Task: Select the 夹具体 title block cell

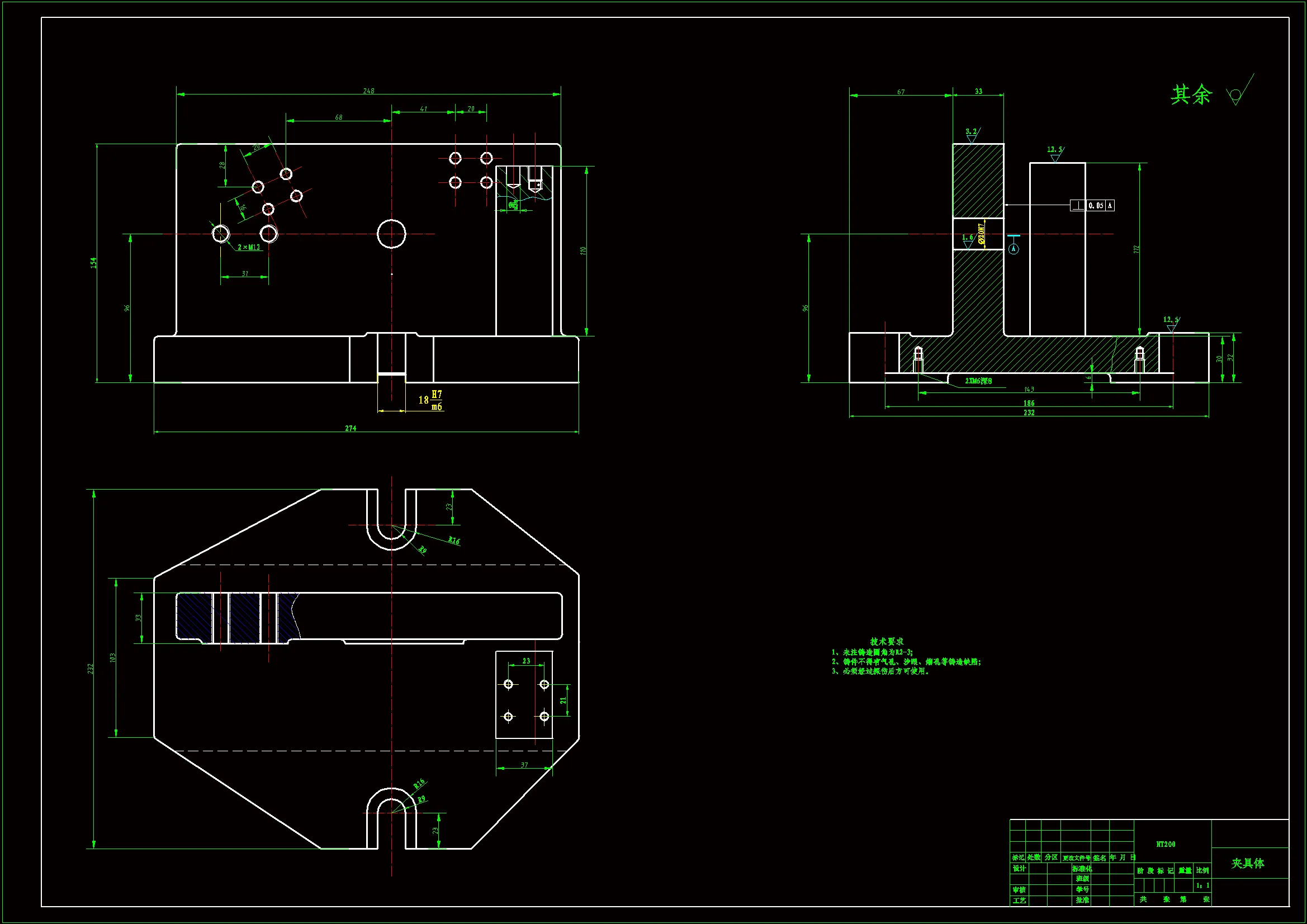Action: [1248, 863]
